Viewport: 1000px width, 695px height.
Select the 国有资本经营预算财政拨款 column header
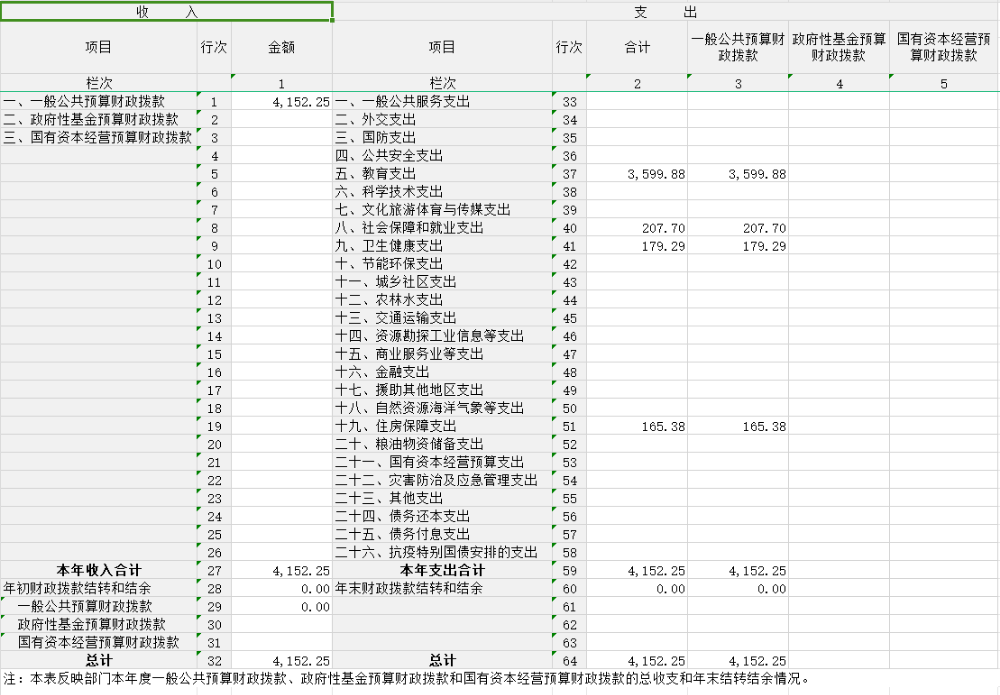point(943,47)
